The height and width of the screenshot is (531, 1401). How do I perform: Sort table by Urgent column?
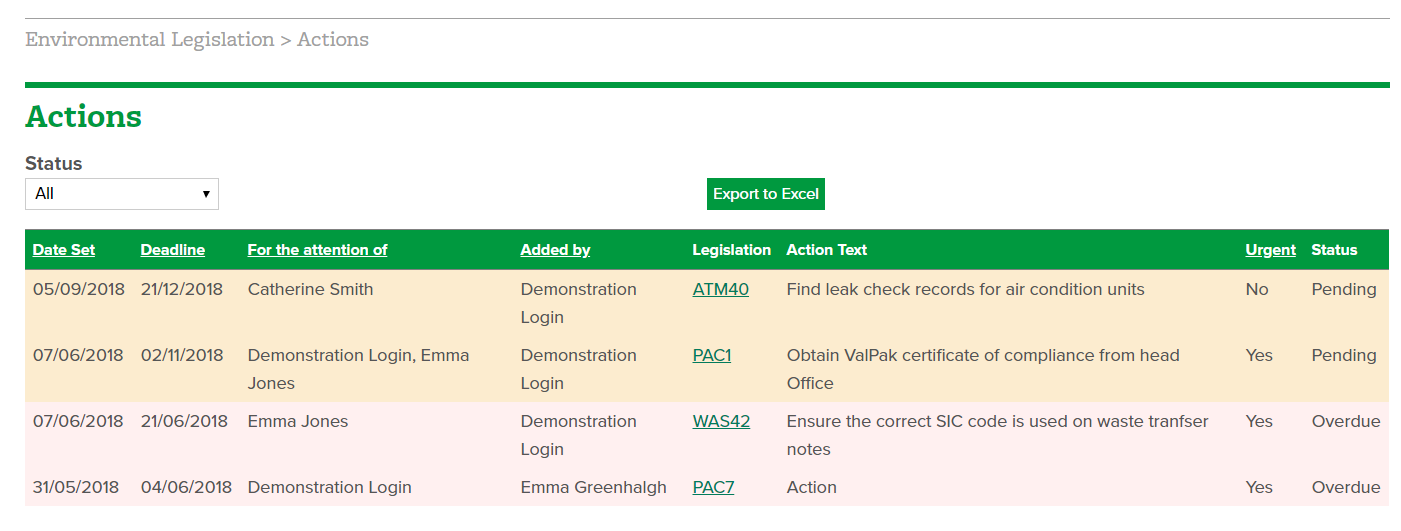tap(1271, 250)
